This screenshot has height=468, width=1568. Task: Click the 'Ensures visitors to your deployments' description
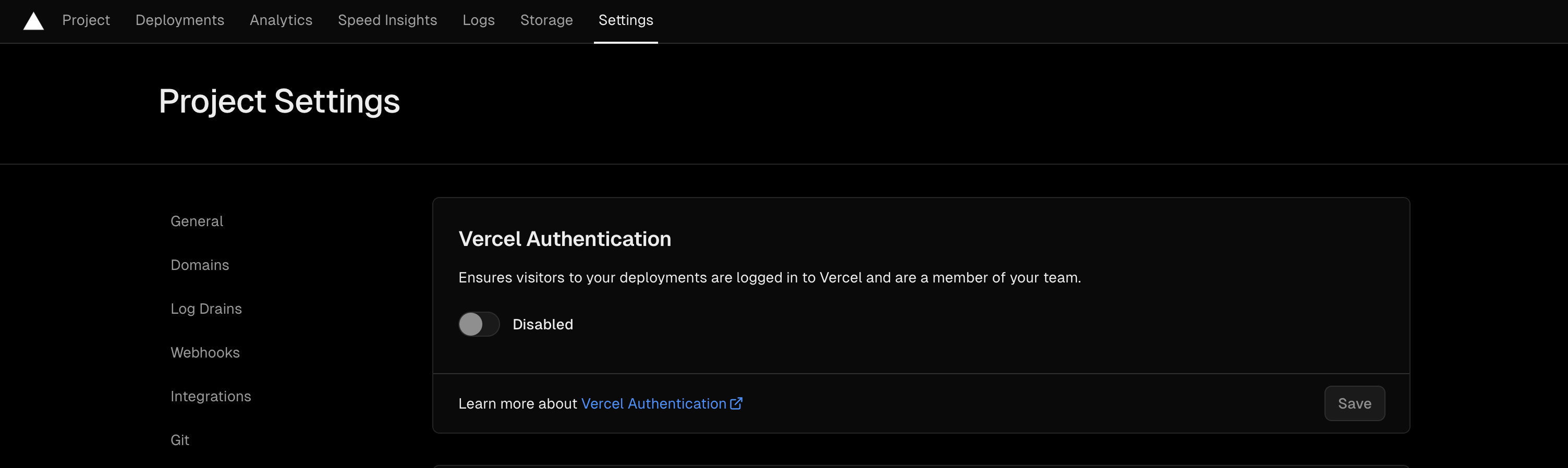(x=769, y=277)
